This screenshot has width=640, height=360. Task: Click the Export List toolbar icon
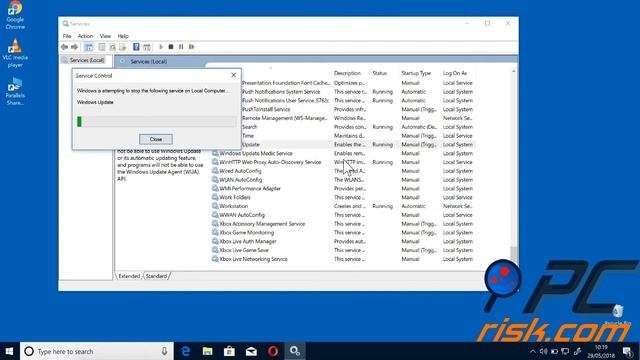pyautogui.click(x=122, y=47)
